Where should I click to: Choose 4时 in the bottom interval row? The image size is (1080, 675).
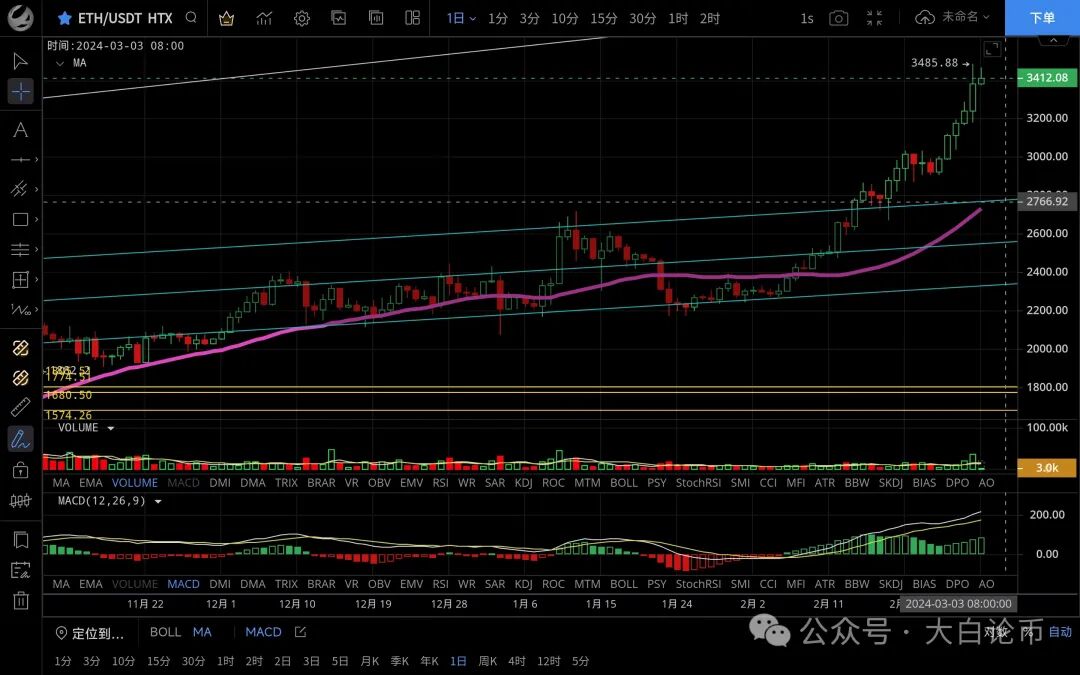click(x=517, y=661)
